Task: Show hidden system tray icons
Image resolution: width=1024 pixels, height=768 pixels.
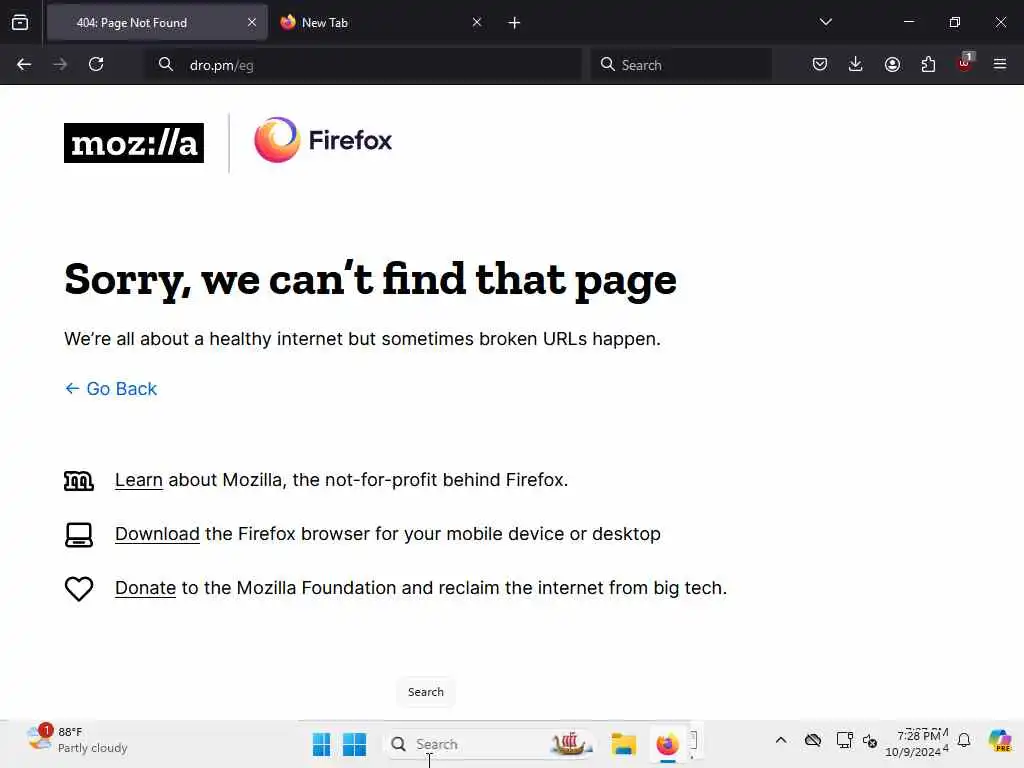Action: tap(780, 741)
